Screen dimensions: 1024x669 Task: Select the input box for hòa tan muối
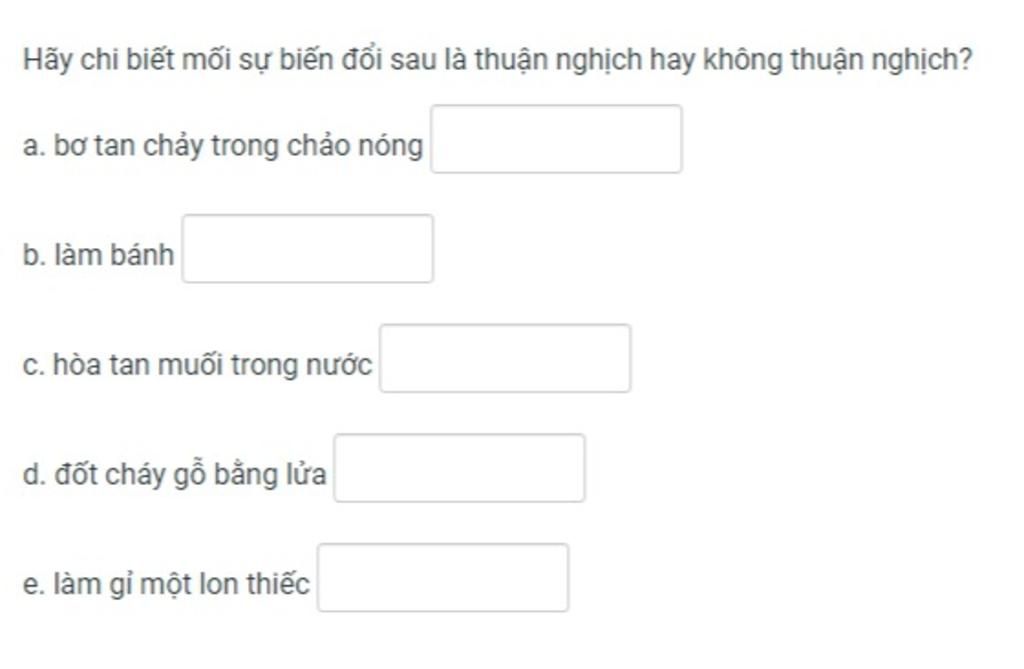coord(505,359)
